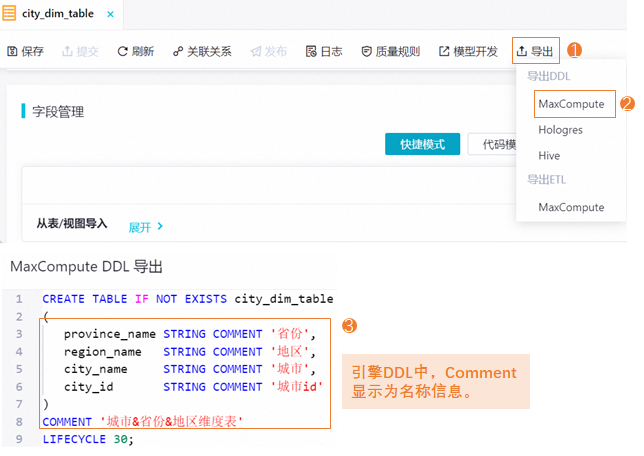Close the city_dim_table tab
Viewport: 644px width, 456px height.
click(110, 14)
